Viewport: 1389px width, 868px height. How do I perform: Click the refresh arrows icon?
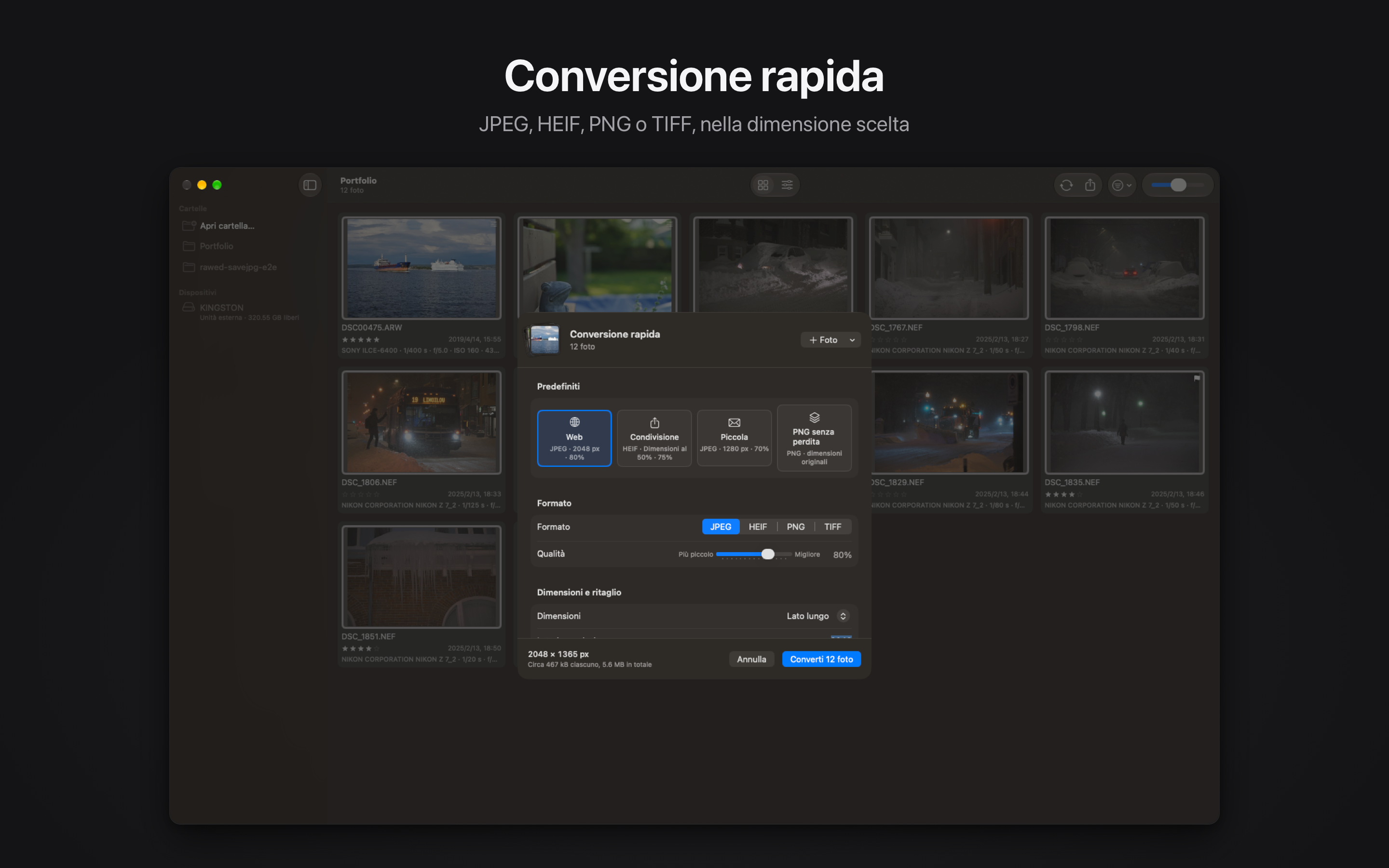pos(1066,185)
